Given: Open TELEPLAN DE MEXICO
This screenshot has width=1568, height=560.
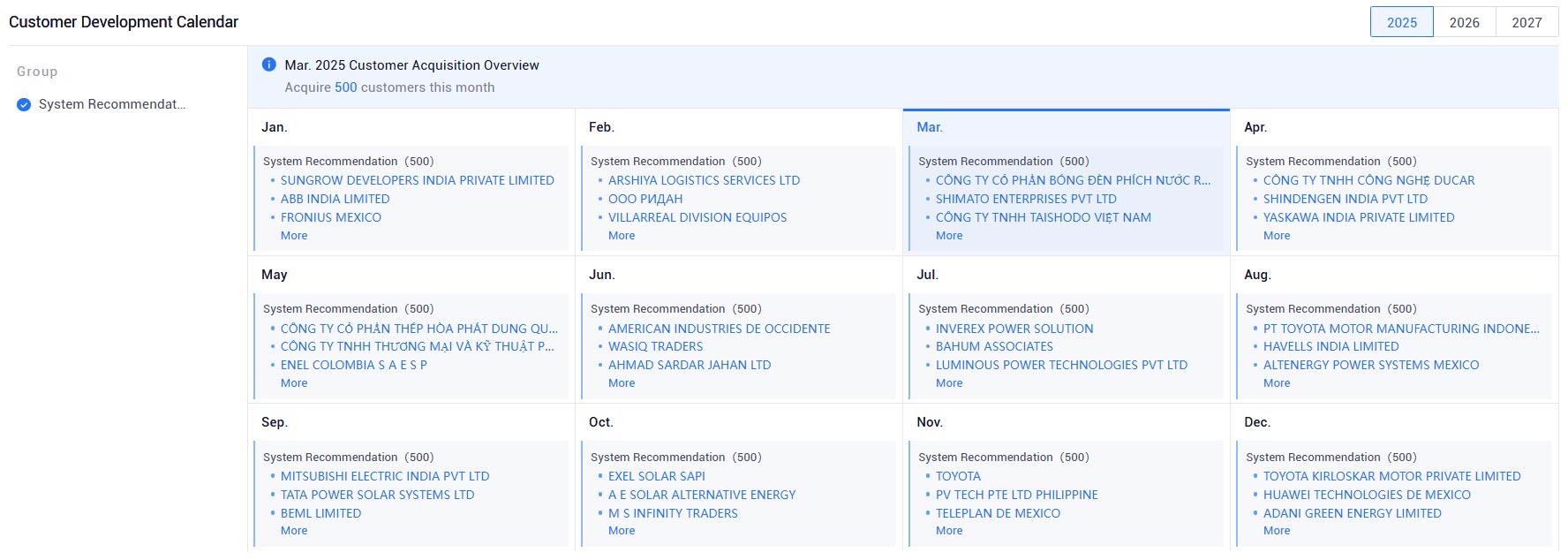Looking at the screenshot, I should (x=999, y=513).
